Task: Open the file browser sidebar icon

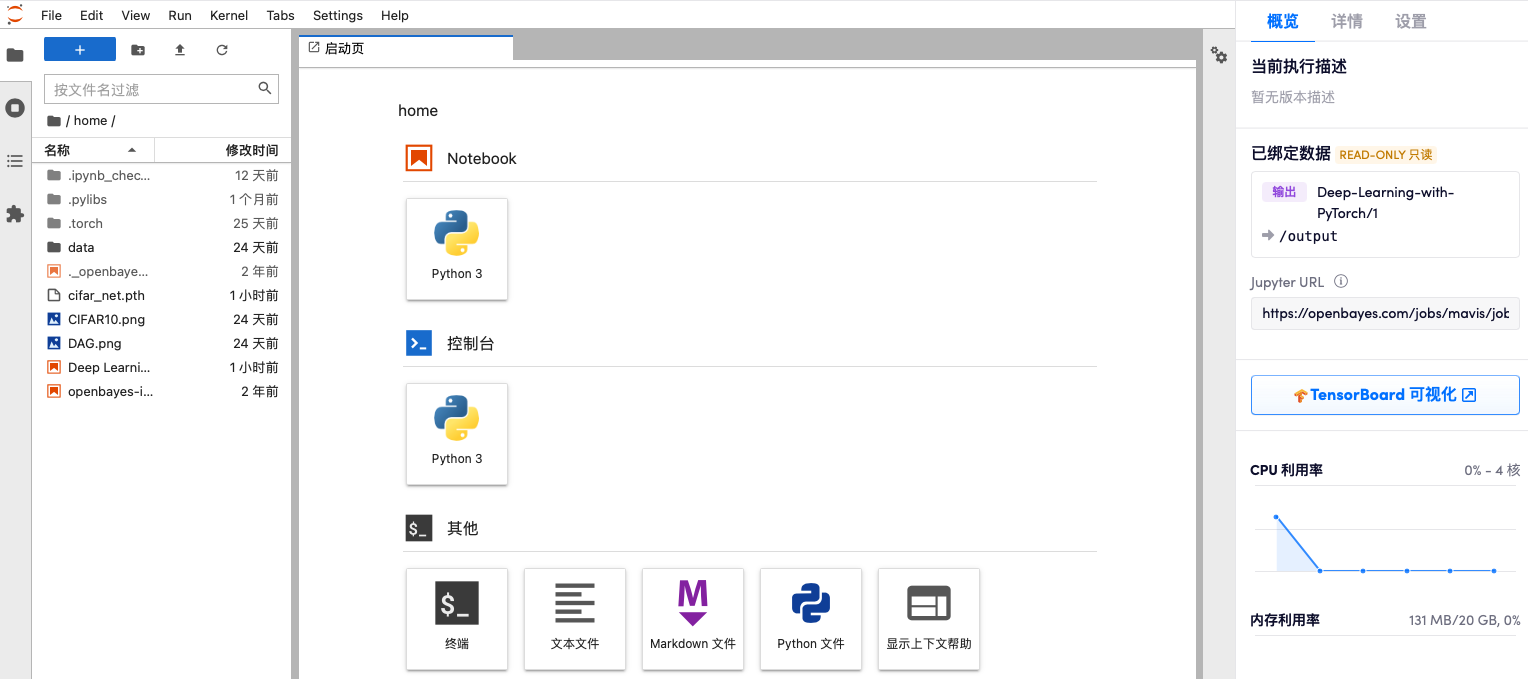Action: 15,55
